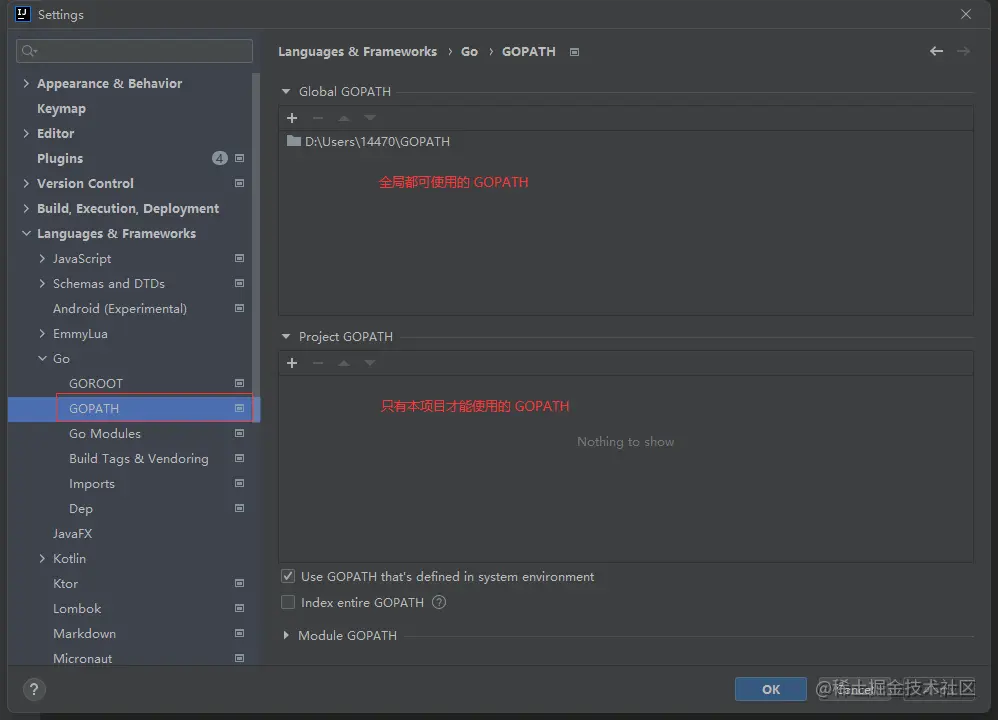Close the Settings dialog

click(x=966, y=14)
